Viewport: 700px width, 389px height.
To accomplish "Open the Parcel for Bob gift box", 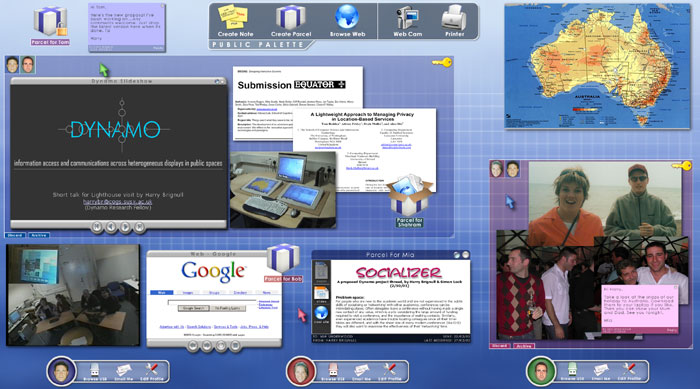I will pyautogui.click(x=283, y=262).
